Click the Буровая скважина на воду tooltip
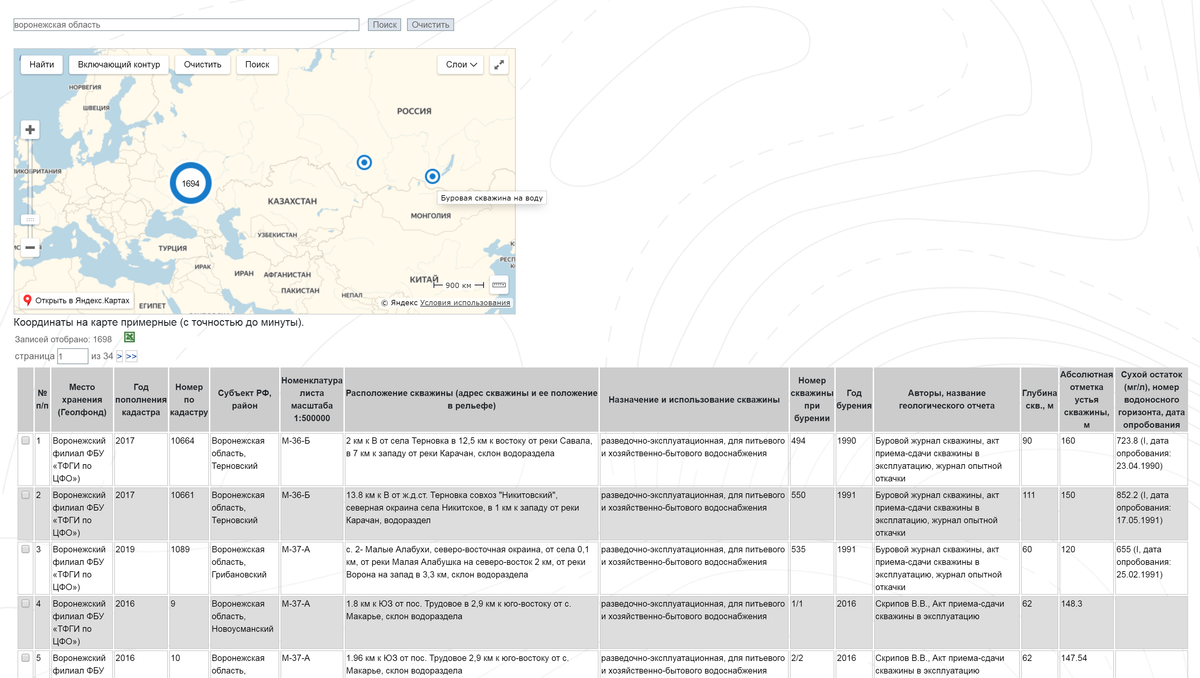The height and width of the screenshot is (678, 1200). 492,198
